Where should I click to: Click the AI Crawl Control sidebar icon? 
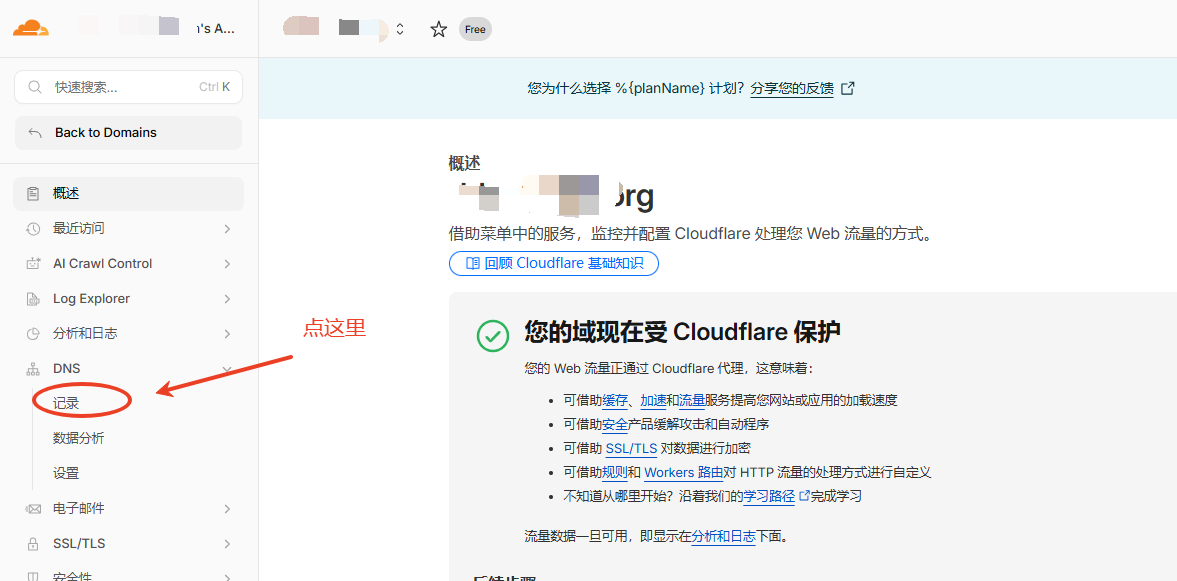pyautogui.click(x=33, y=264)
